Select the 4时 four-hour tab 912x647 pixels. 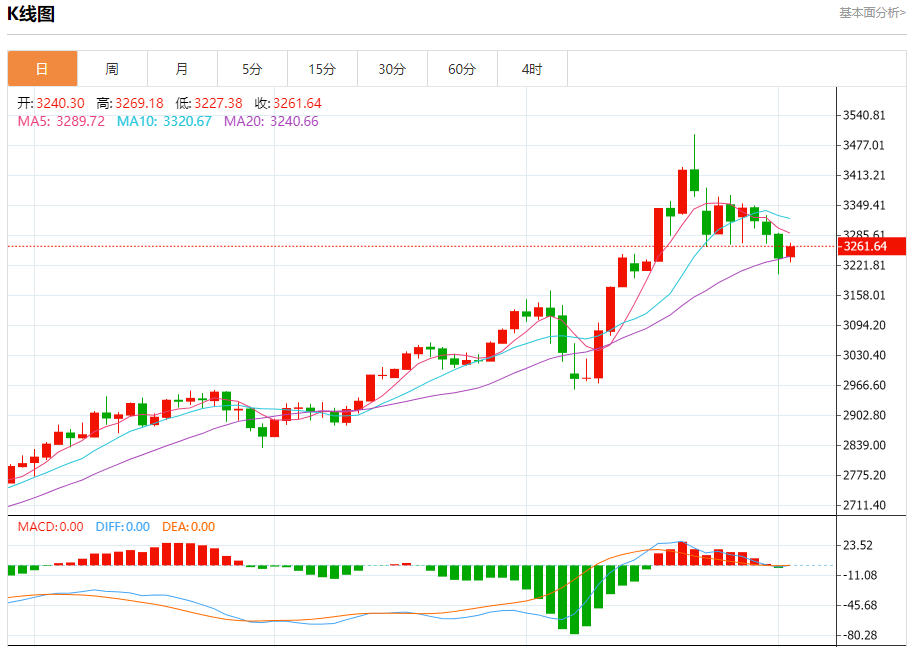(x=532, y=69)
